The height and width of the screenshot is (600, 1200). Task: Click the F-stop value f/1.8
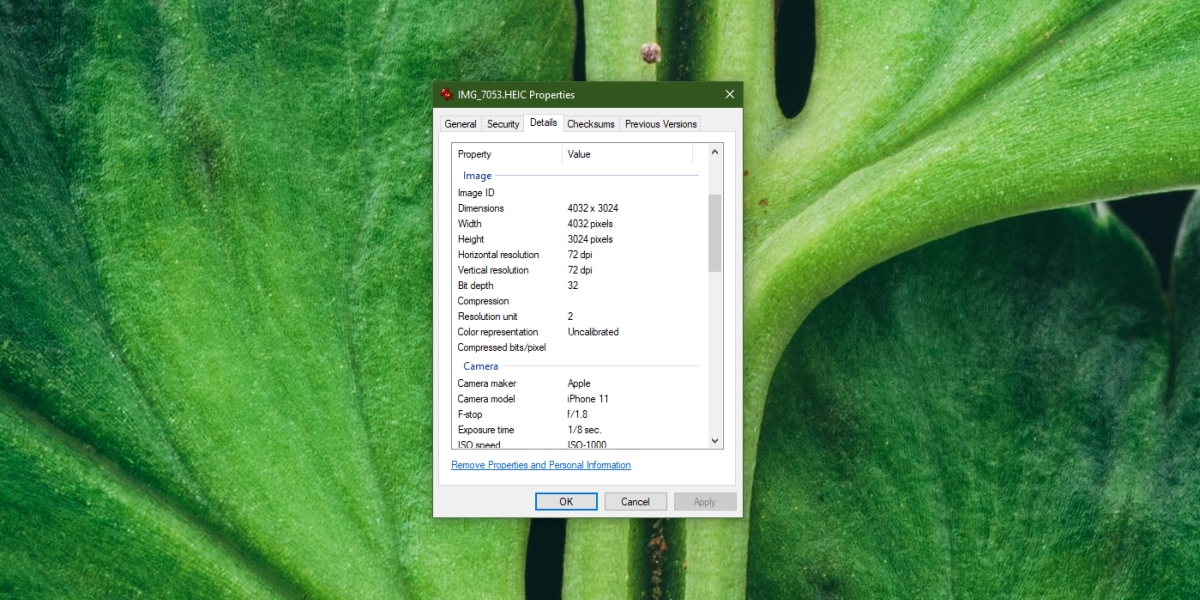coord(577,413)
